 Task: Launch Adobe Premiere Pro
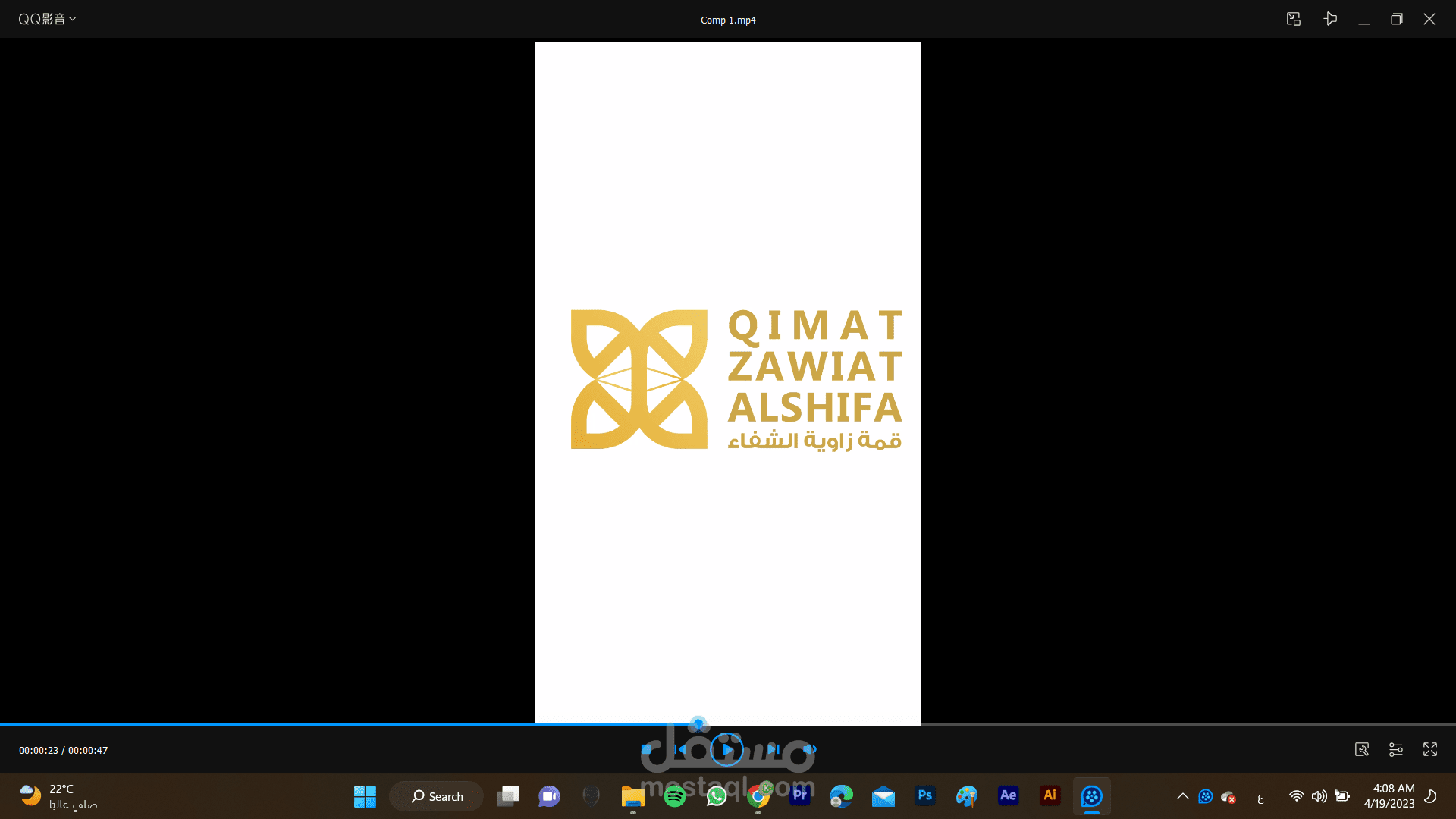click(x=800, y=796)
